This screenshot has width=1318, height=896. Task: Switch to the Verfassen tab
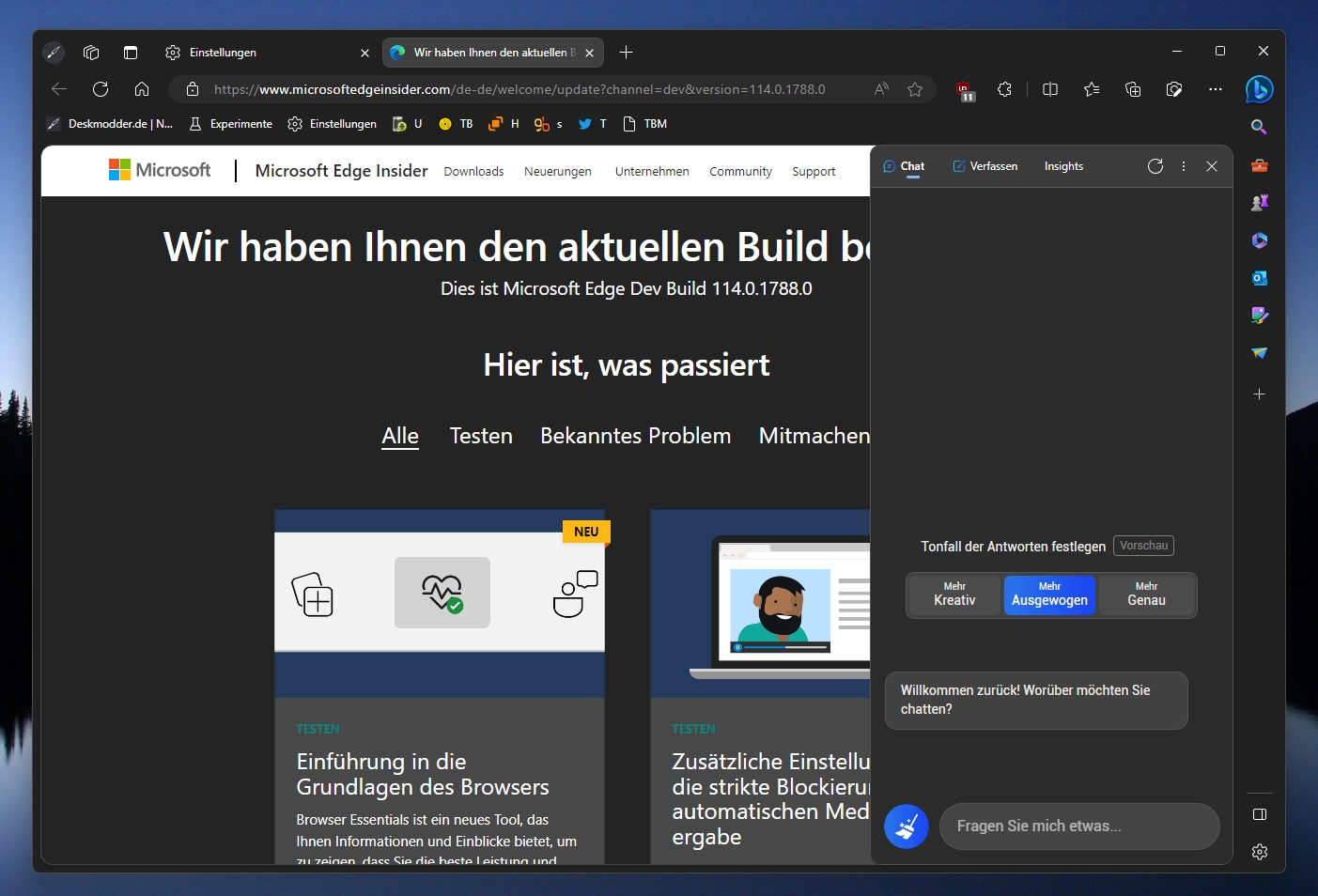[x=985, y=166]
